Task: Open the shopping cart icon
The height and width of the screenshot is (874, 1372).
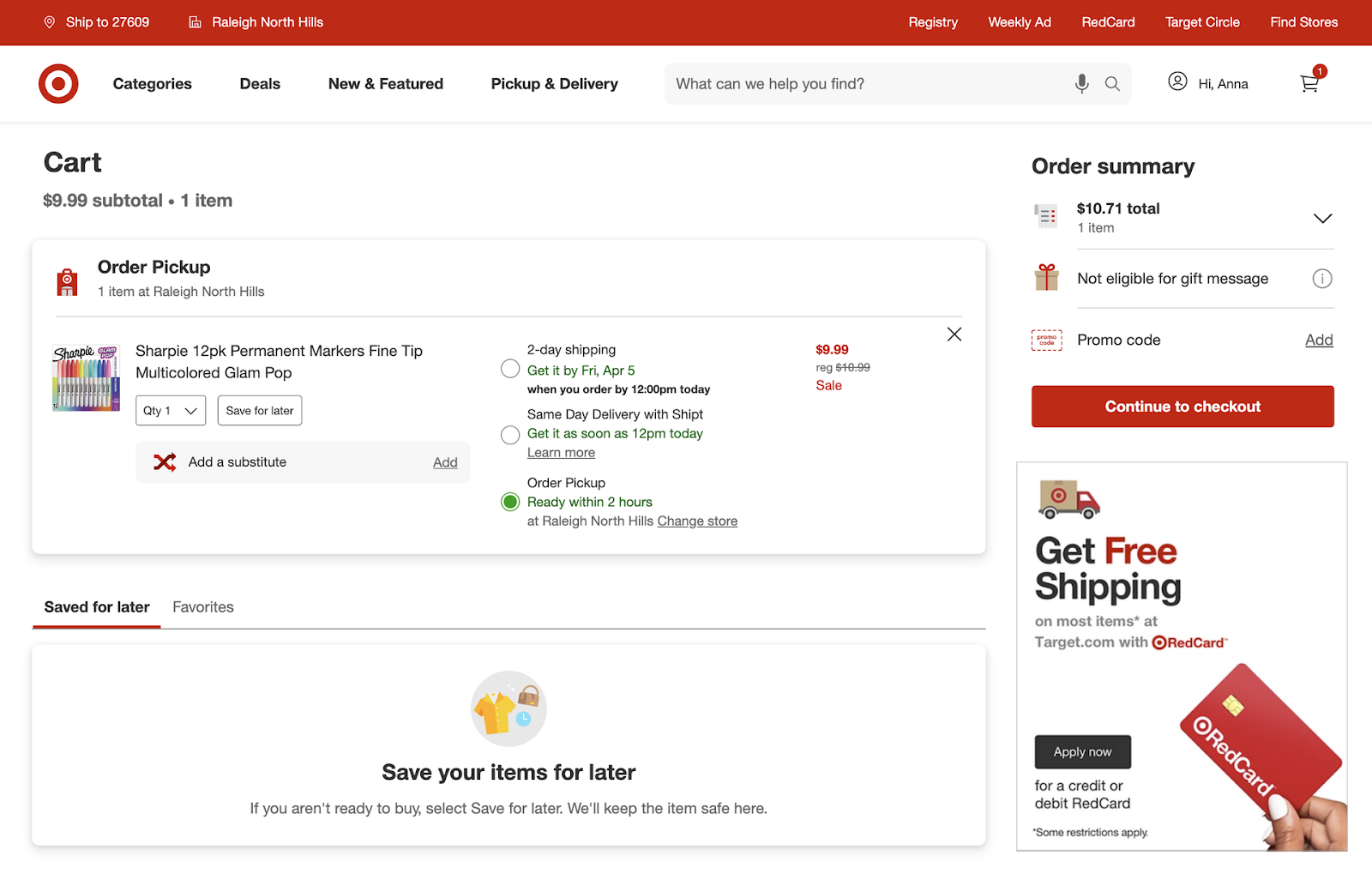Action: tap(1309, 83)
